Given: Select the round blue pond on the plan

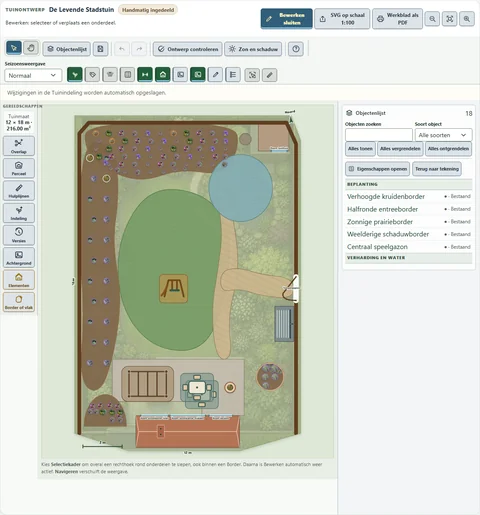Looking at the screenshot, I should click(x=241, y=188).
